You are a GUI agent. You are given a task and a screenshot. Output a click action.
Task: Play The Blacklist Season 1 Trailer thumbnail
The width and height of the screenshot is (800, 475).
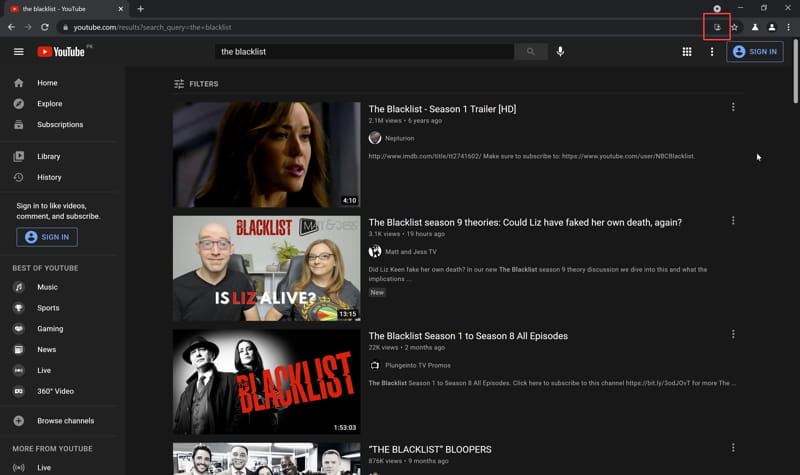click(266, 155)
